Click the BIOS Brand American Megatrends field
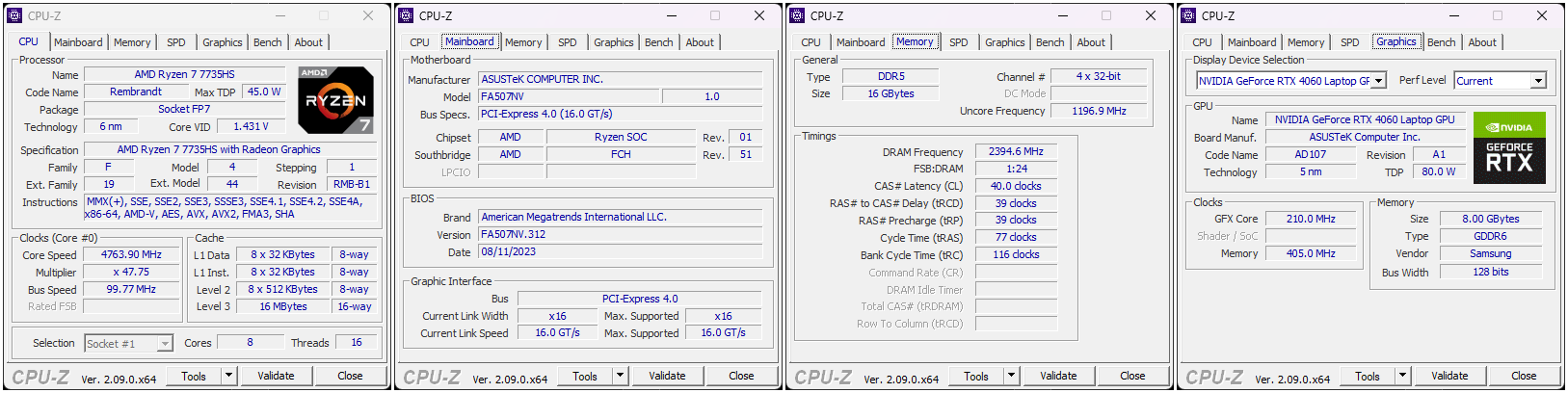 [x=621, y=218]
